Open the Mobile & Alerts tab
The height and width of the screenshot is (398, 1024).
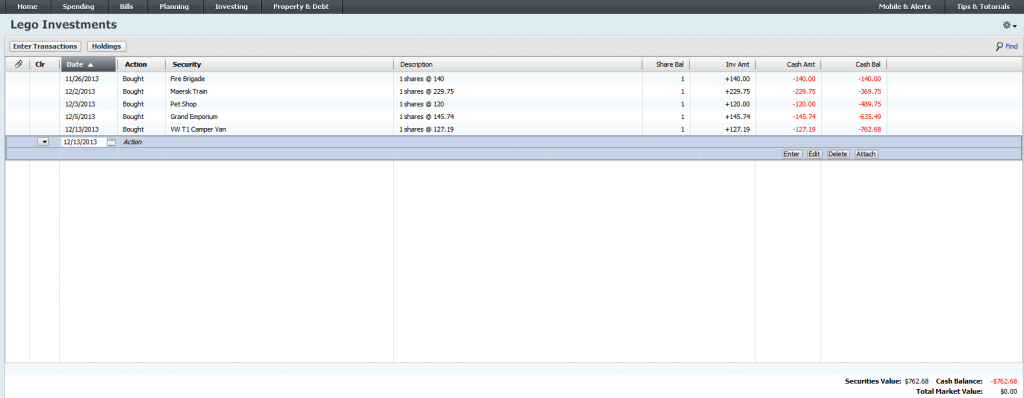tap(904, 7)
